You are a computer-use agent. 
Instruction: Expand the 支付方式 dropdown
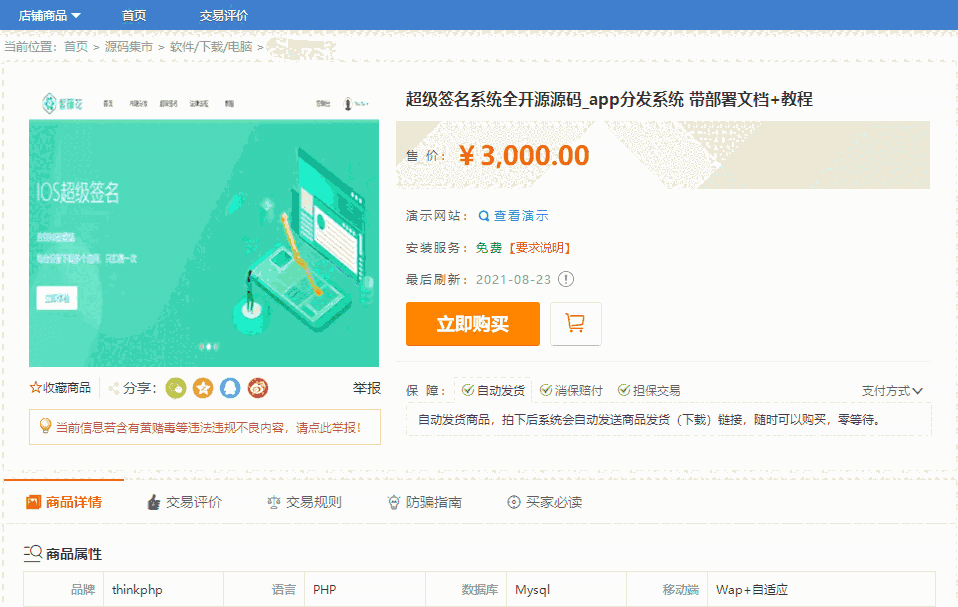[892, 391]
